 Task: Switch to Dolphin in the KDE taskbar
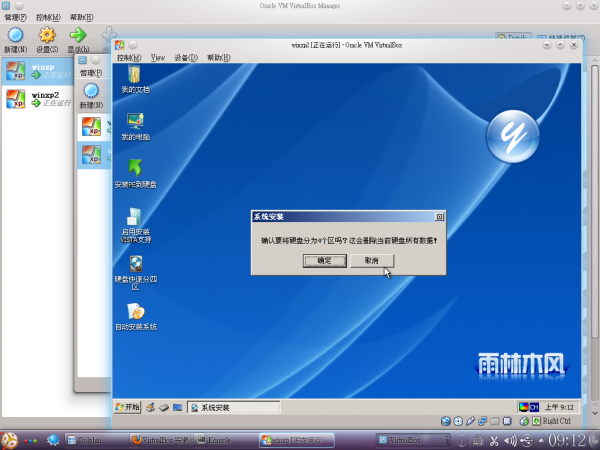[x=96, y=440]
